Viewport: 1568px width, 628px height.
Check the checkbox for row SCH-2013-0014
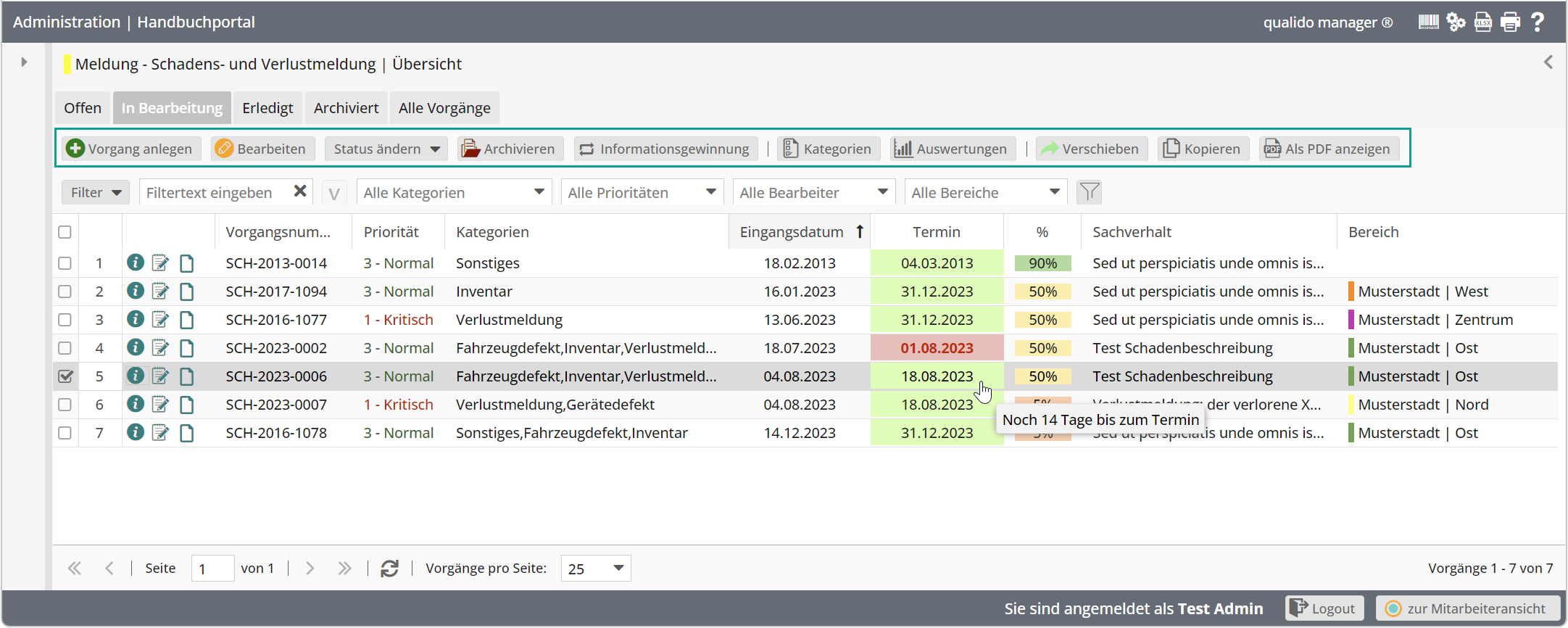[65, 263]
